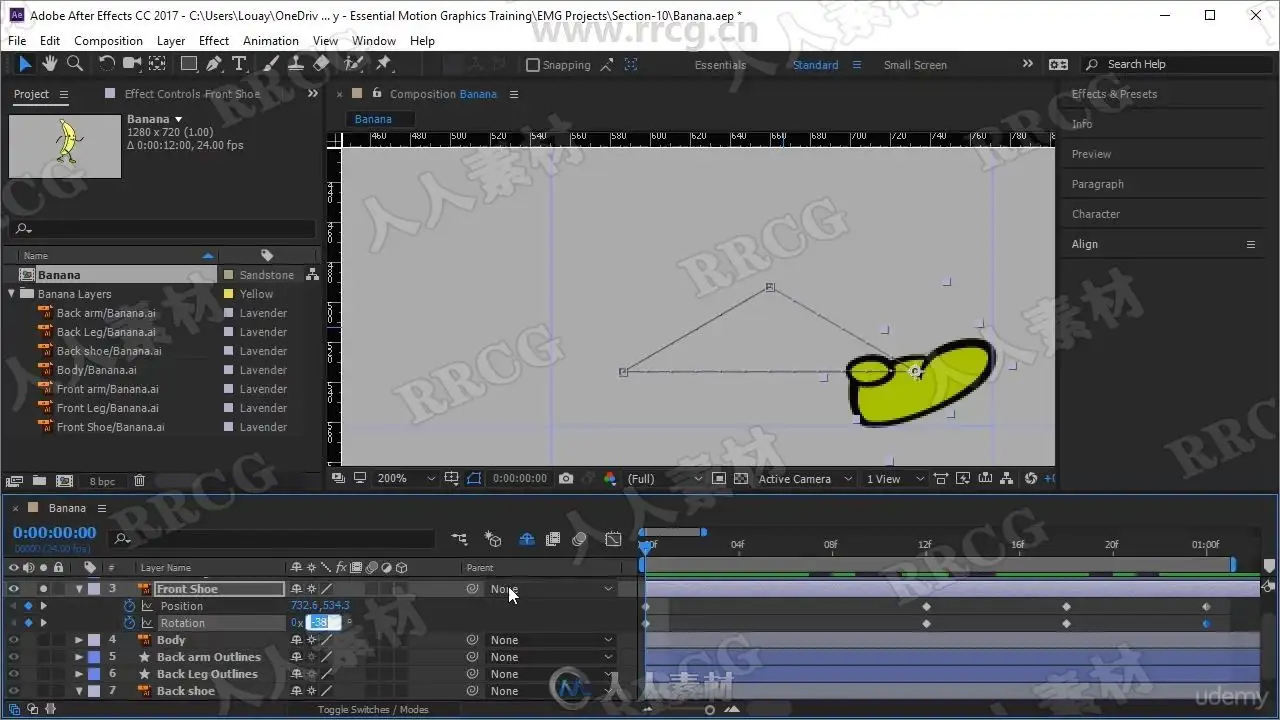Open the Composition menu

tap(108, 41)
